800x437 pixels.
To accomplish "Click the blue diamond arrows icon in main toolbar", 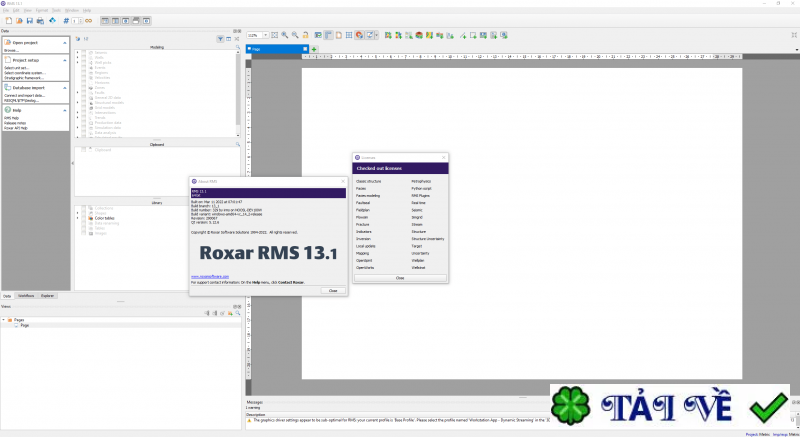I will click(52, 21).
